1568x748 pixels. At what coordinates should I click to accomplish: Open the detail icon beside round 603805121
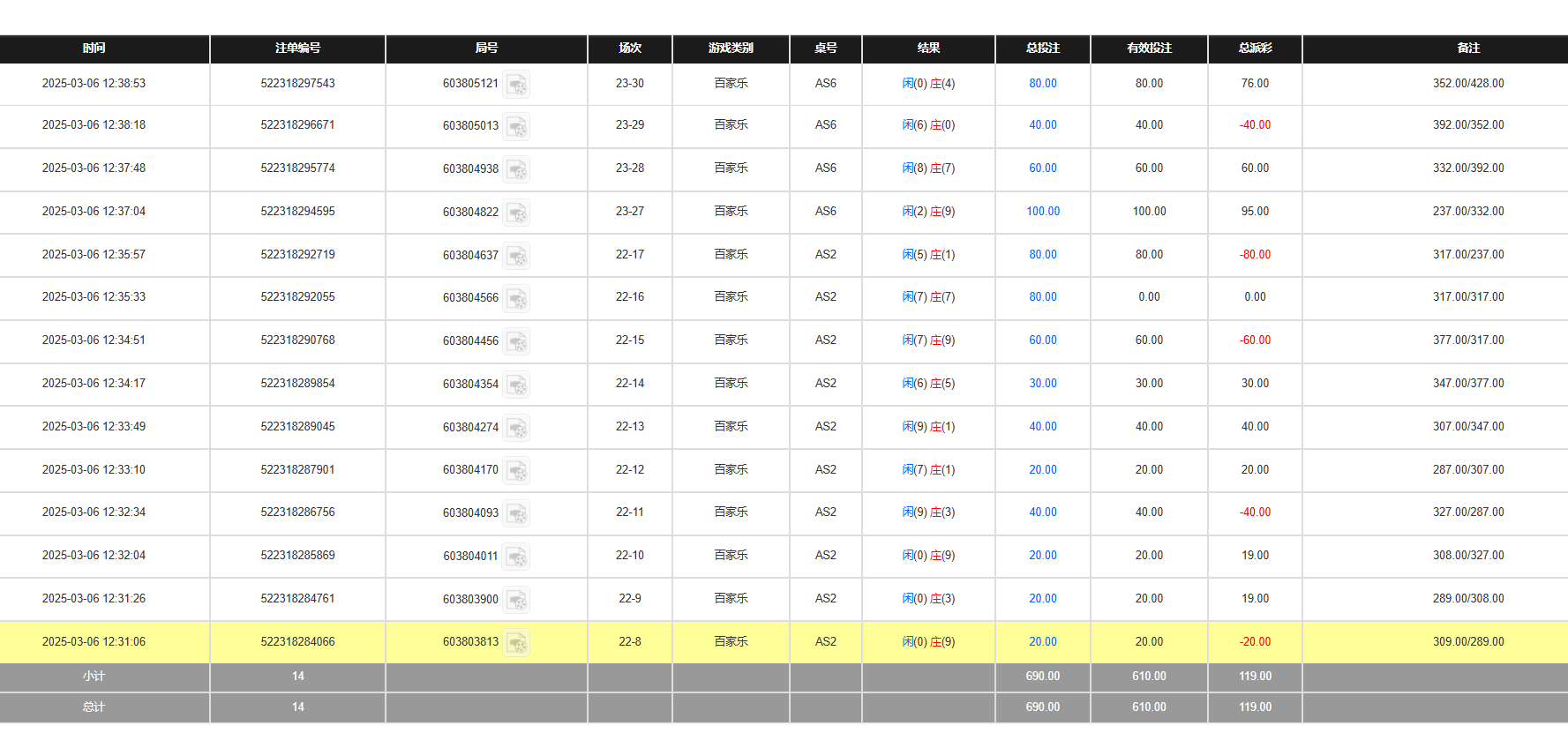pos(517,85)
